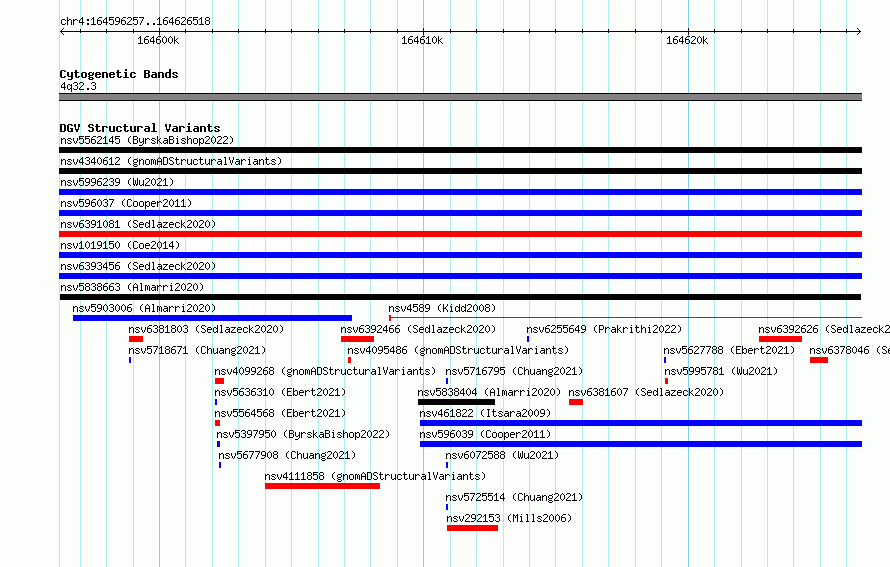Screen dimensions: 890x567
Task: Select nsv5397950 (ByrskaBishop2022) label
Action: [303, 434]
